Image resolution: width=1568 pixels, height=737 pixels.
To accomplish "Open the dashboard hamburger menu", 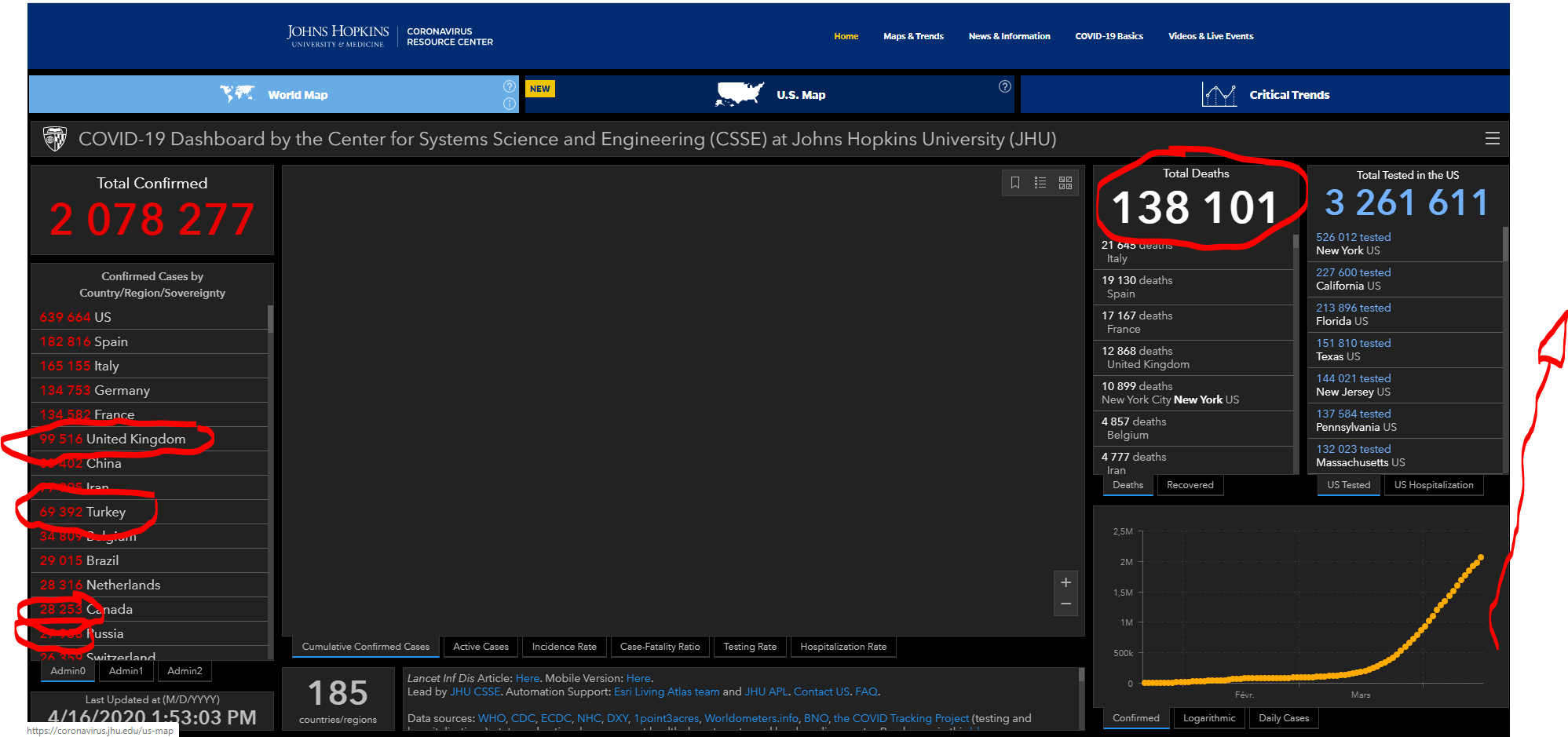I will point(1492,138).
